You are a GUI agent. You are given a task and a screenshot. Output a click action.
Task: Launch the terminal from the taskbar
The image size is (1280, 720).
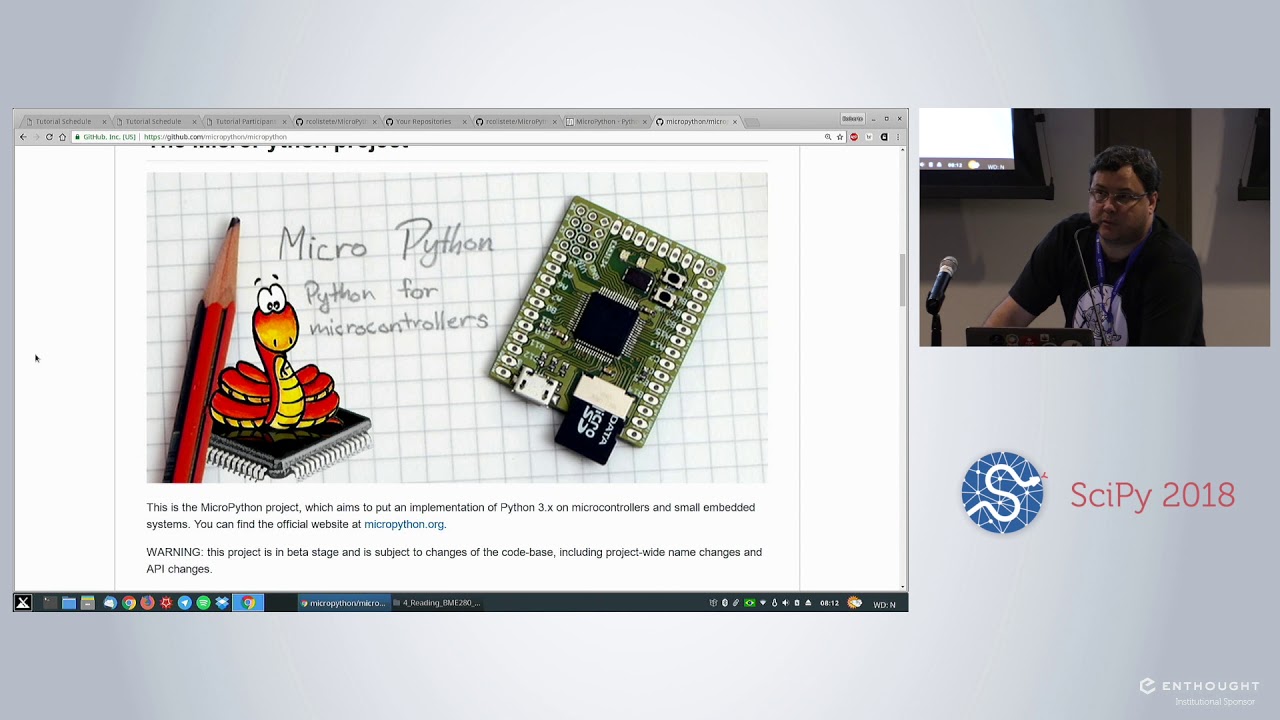coord(50,603)
